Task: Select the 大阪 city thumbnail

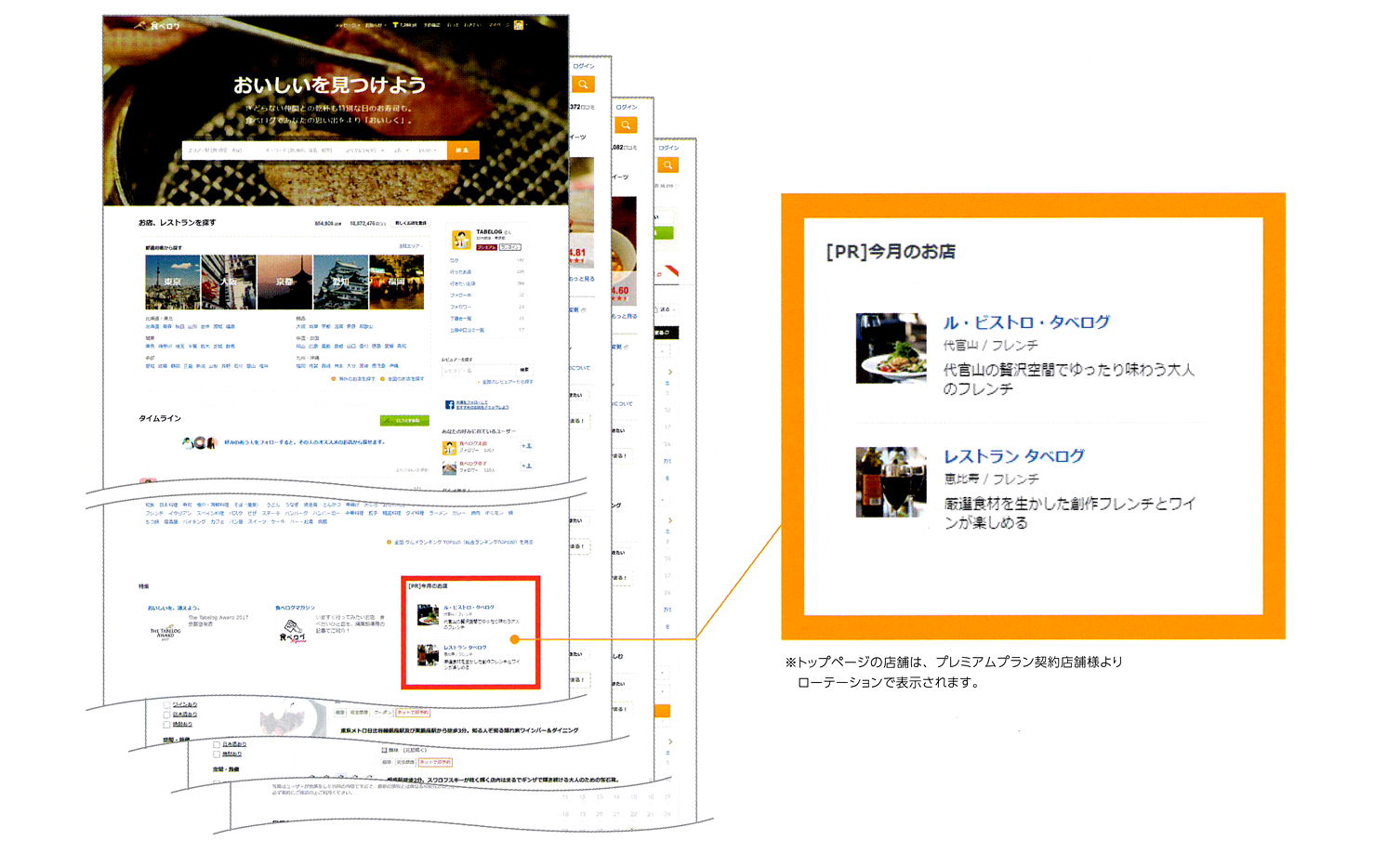Action: (x=229, y=282)
